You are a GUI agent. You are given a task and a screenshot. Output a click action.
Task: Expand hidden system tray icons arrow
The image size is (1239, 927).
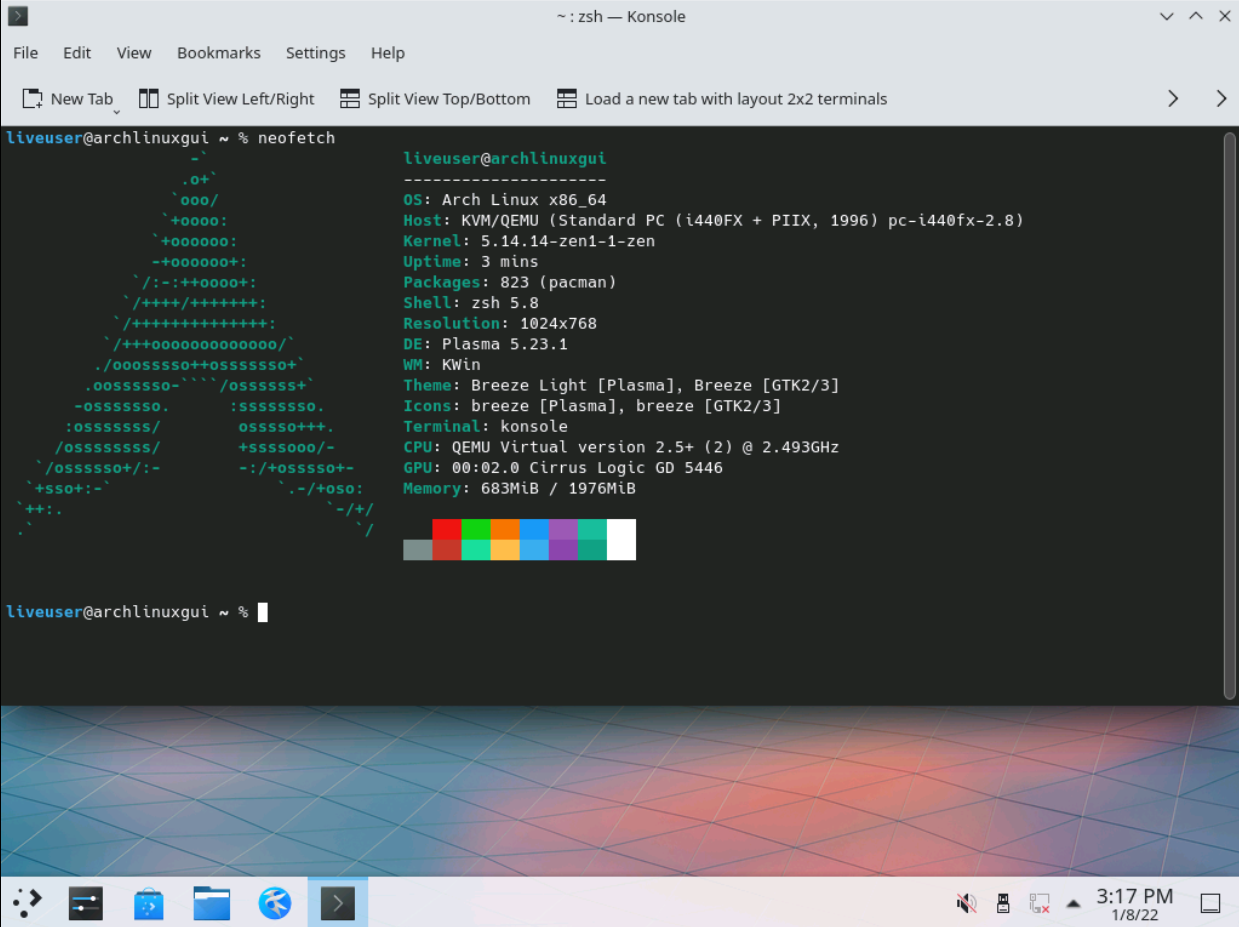click(x=1073, y=904)
